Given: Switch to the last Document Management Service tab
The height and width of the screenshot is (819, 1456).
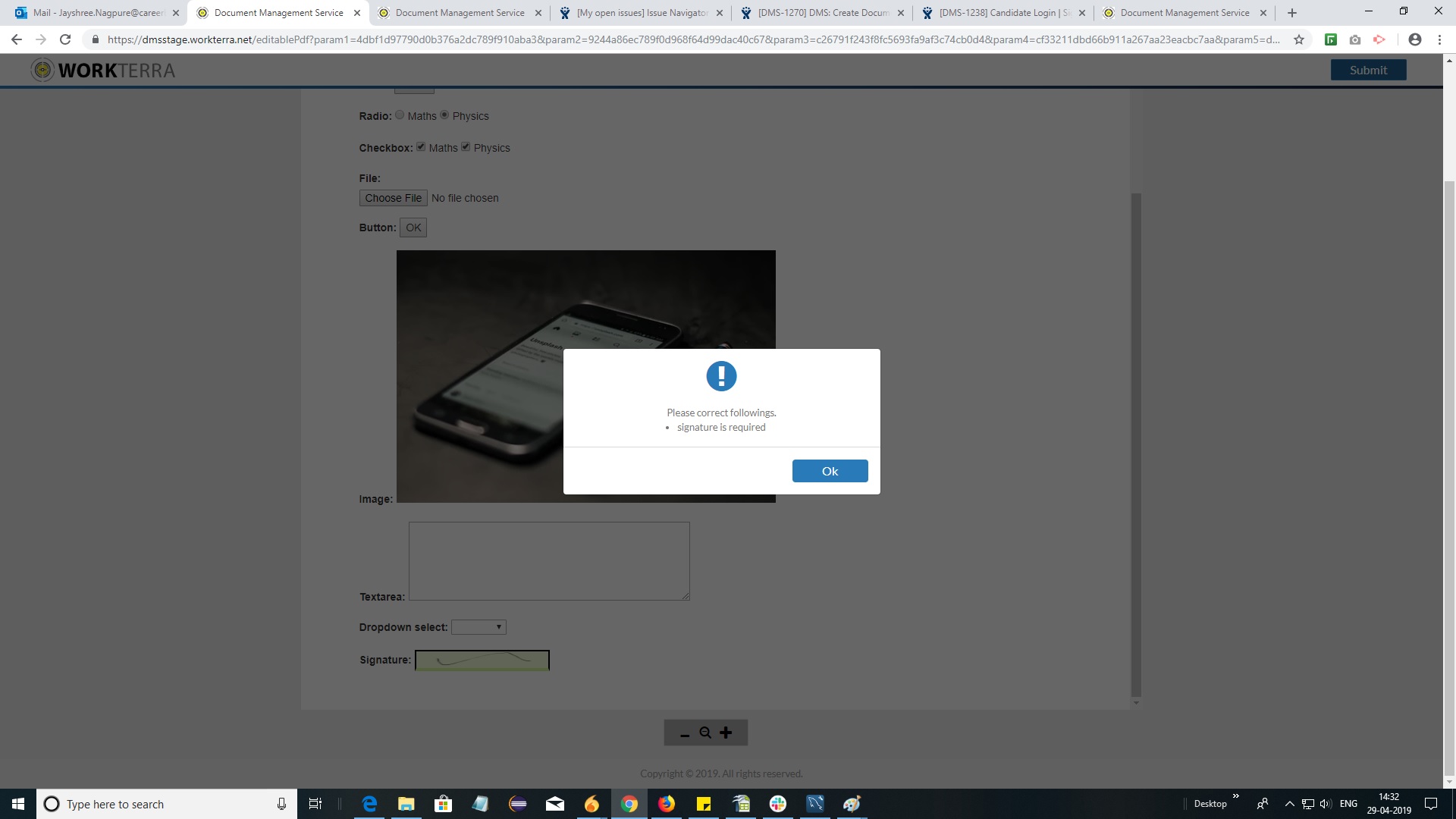Looking at the screenshot, I should [1185, 13].
